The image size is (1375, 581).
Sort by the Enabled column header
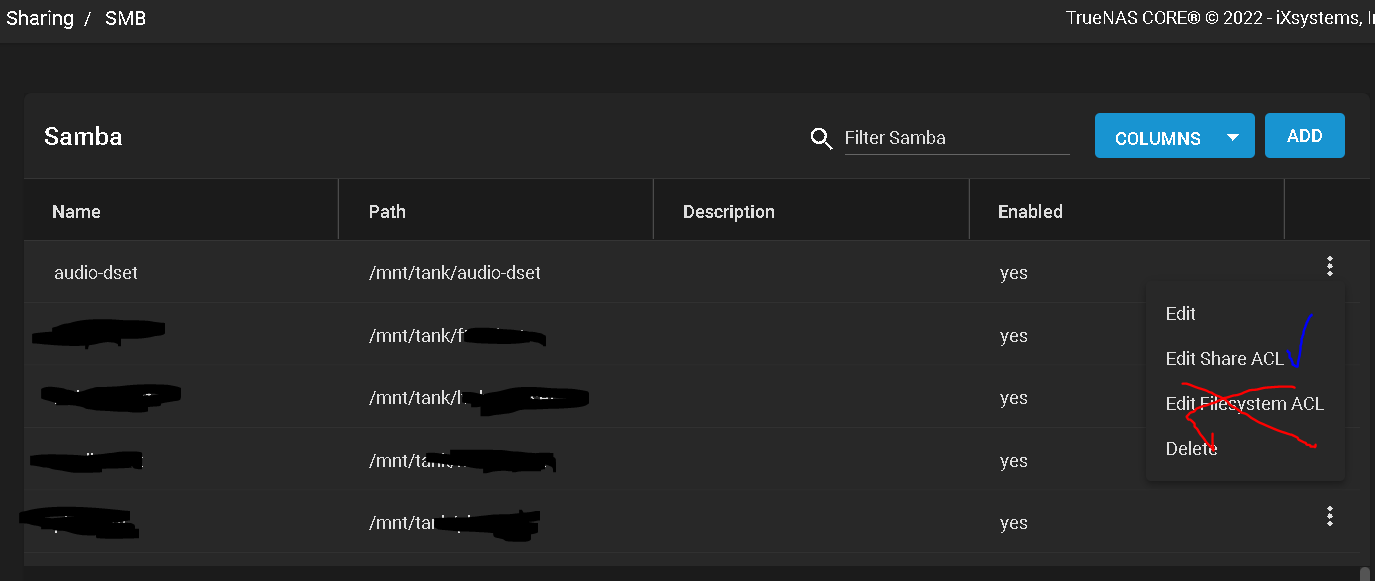click(1030, 211)
